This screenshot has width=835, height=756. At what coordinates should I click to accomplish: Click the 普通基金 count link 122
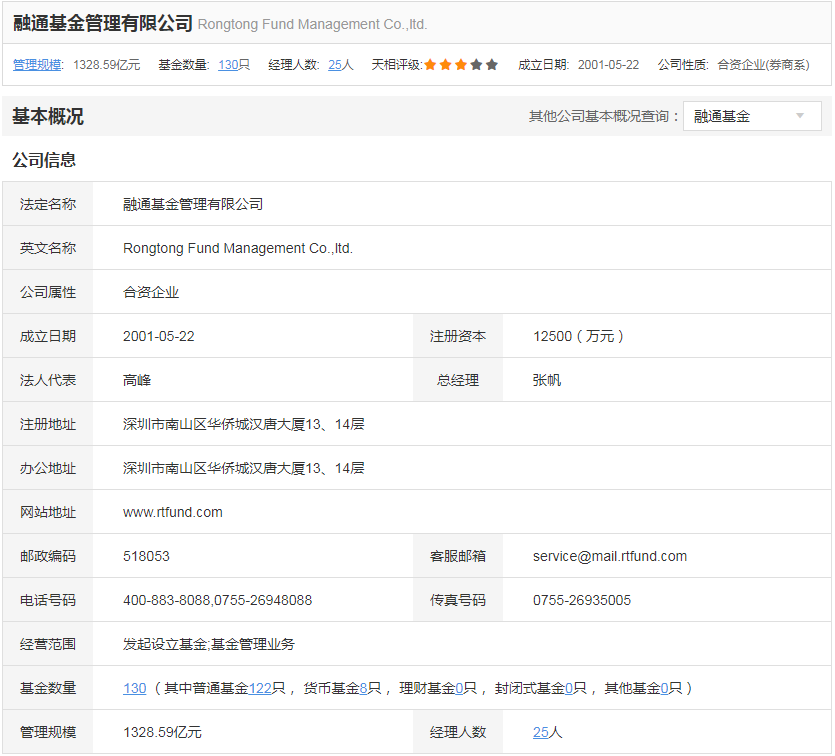(260, 688)
